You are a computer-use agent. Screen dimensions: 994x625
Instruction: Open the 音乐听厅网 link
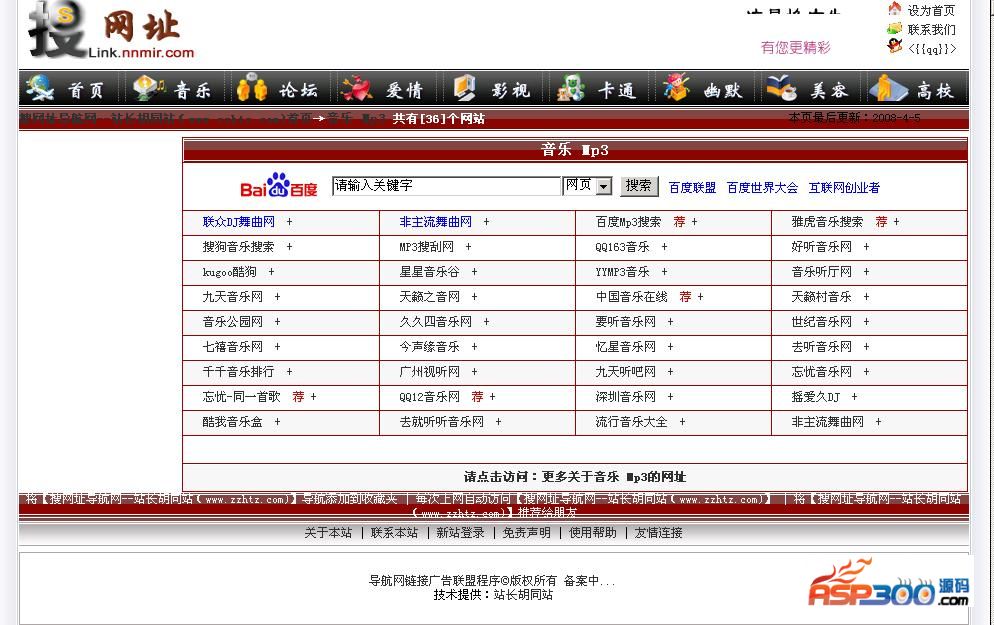pyautogui.click(x=822, y=272)
